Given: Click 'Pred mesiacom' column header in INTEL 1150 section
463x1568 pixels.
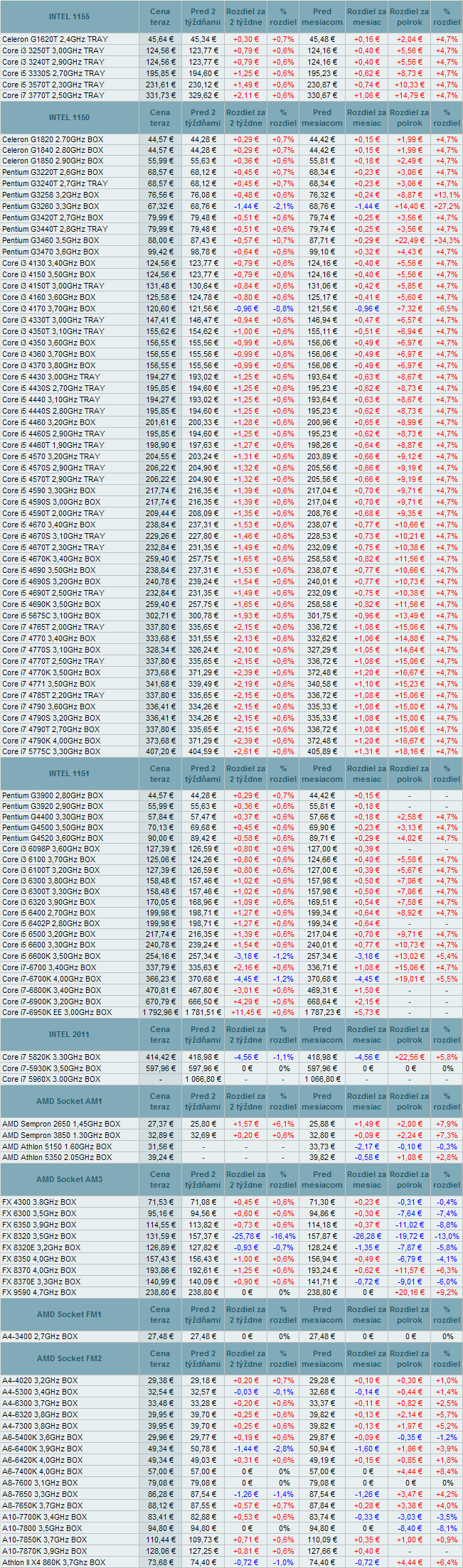Looking at the screenshot, I should (x=322, y=117).
